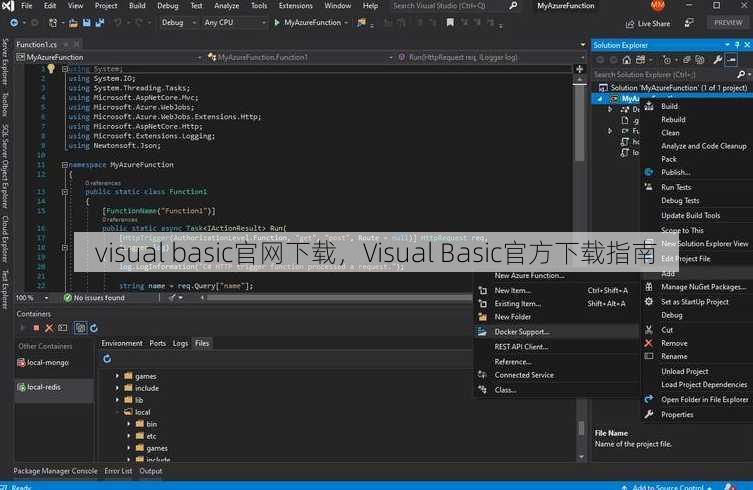The width and height of the screenshot is (753, 490).
Task: Click the split editor icon above the scrollbar
Action: (x=580, y=69)
